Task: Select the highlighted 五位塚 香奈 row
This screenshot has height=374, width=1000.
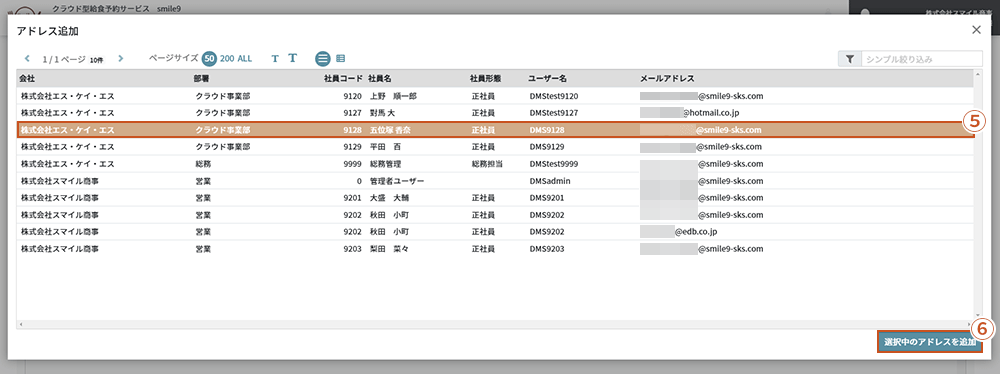Action: tap(495, 130)
